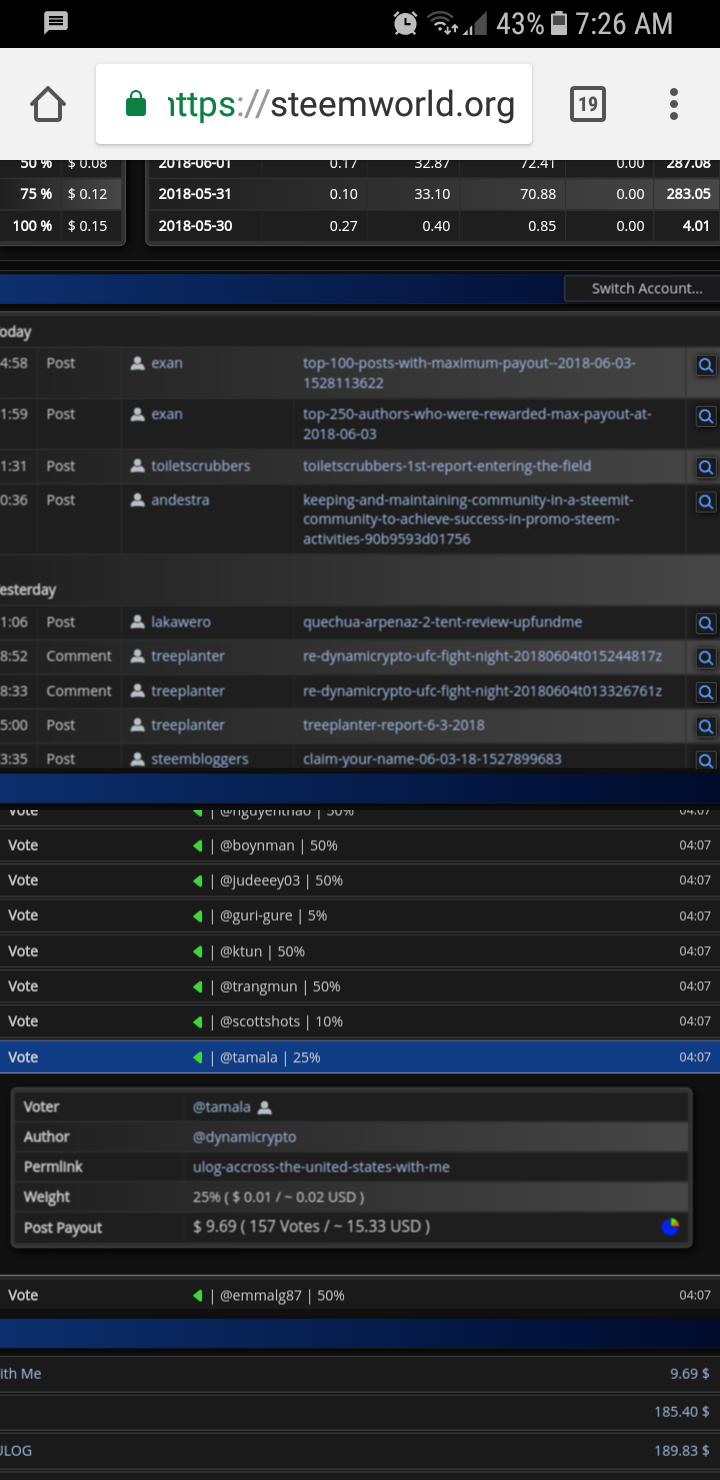Open magnifier for andestra post row
Screen dimensions: 720x1480
pos(706,502)
